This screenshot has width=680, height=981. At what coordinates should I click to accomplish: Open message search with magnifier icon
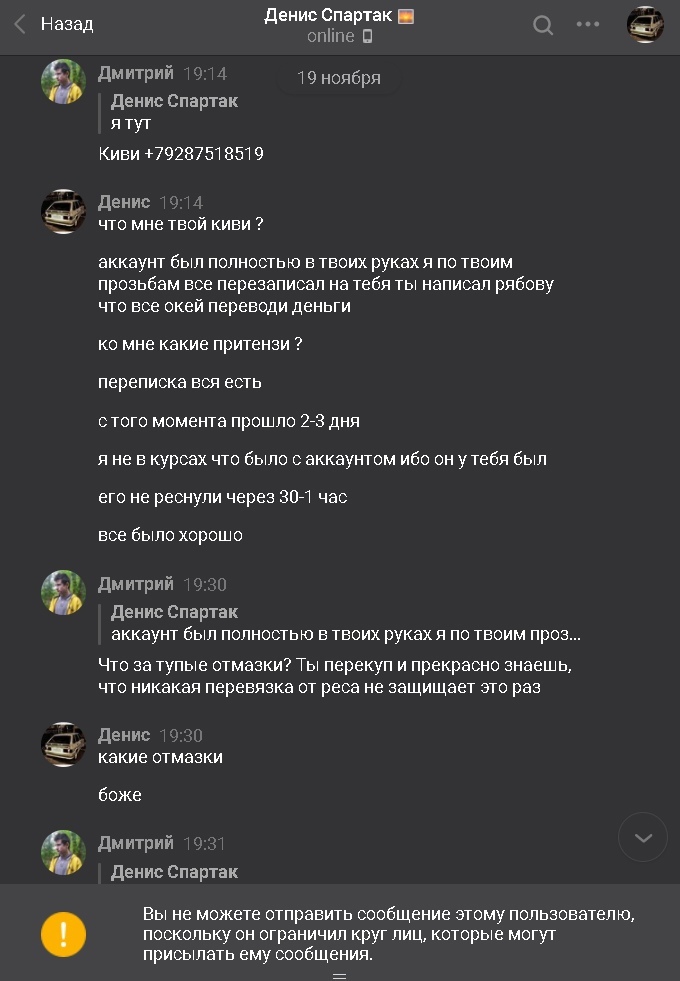point(543,25)
